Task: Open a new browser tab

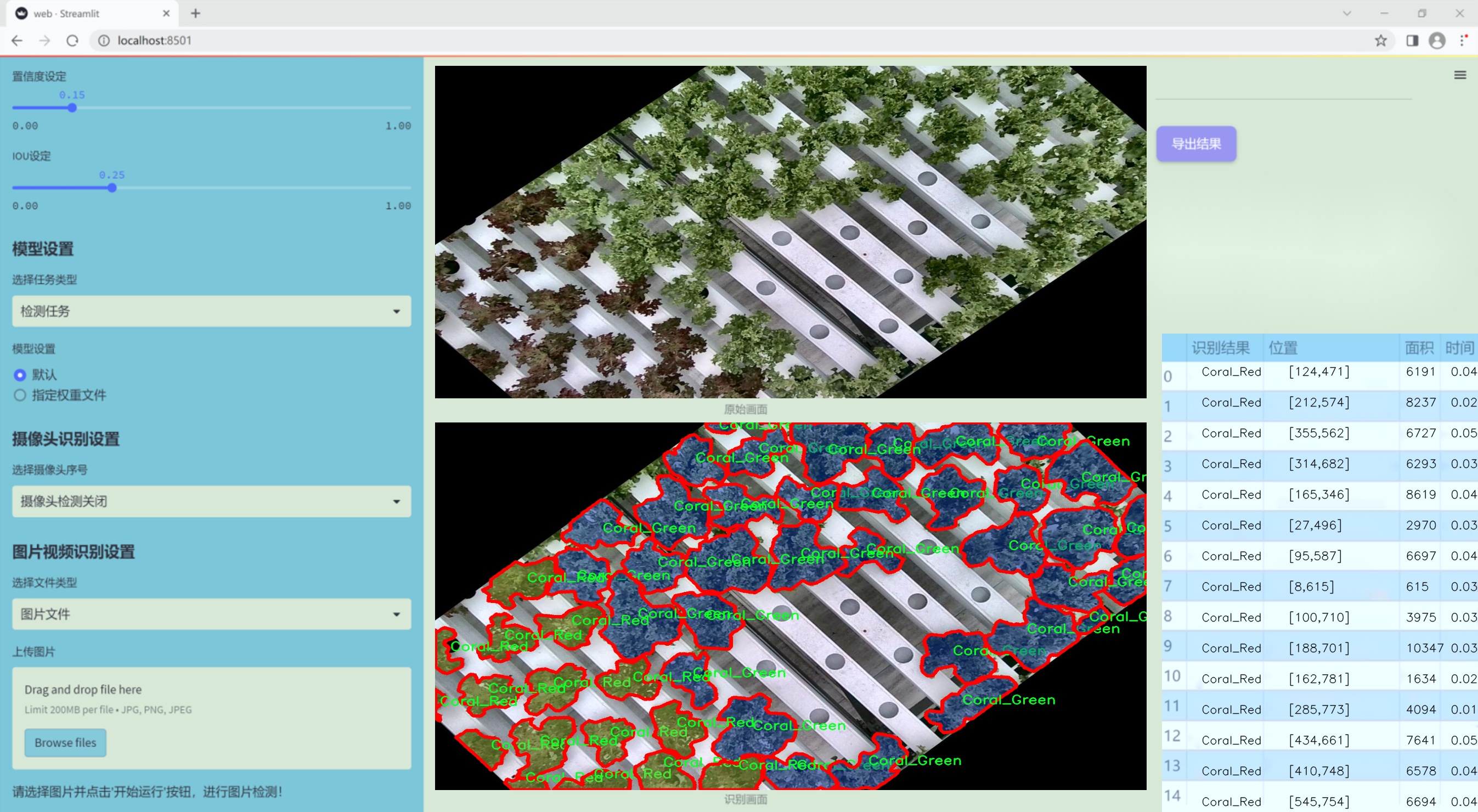Action: coord(196,13)
